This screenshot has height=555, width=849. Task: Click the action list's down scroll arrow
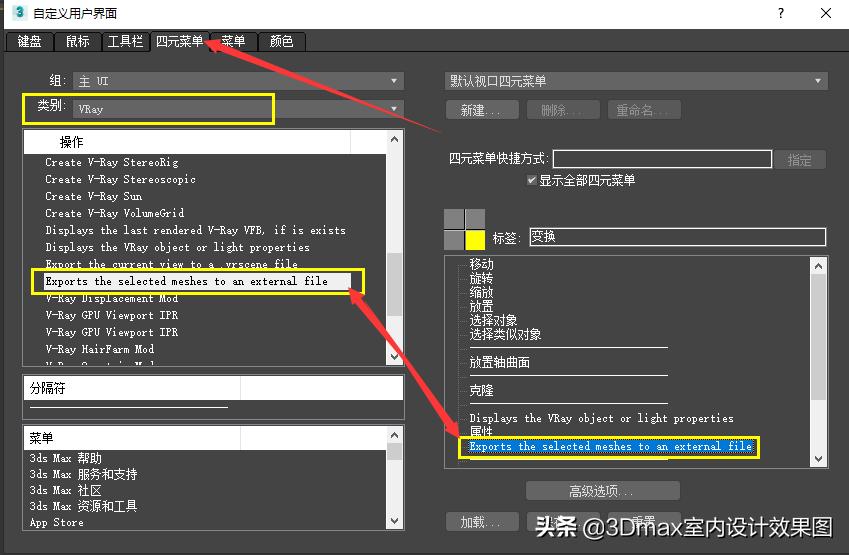394,356
